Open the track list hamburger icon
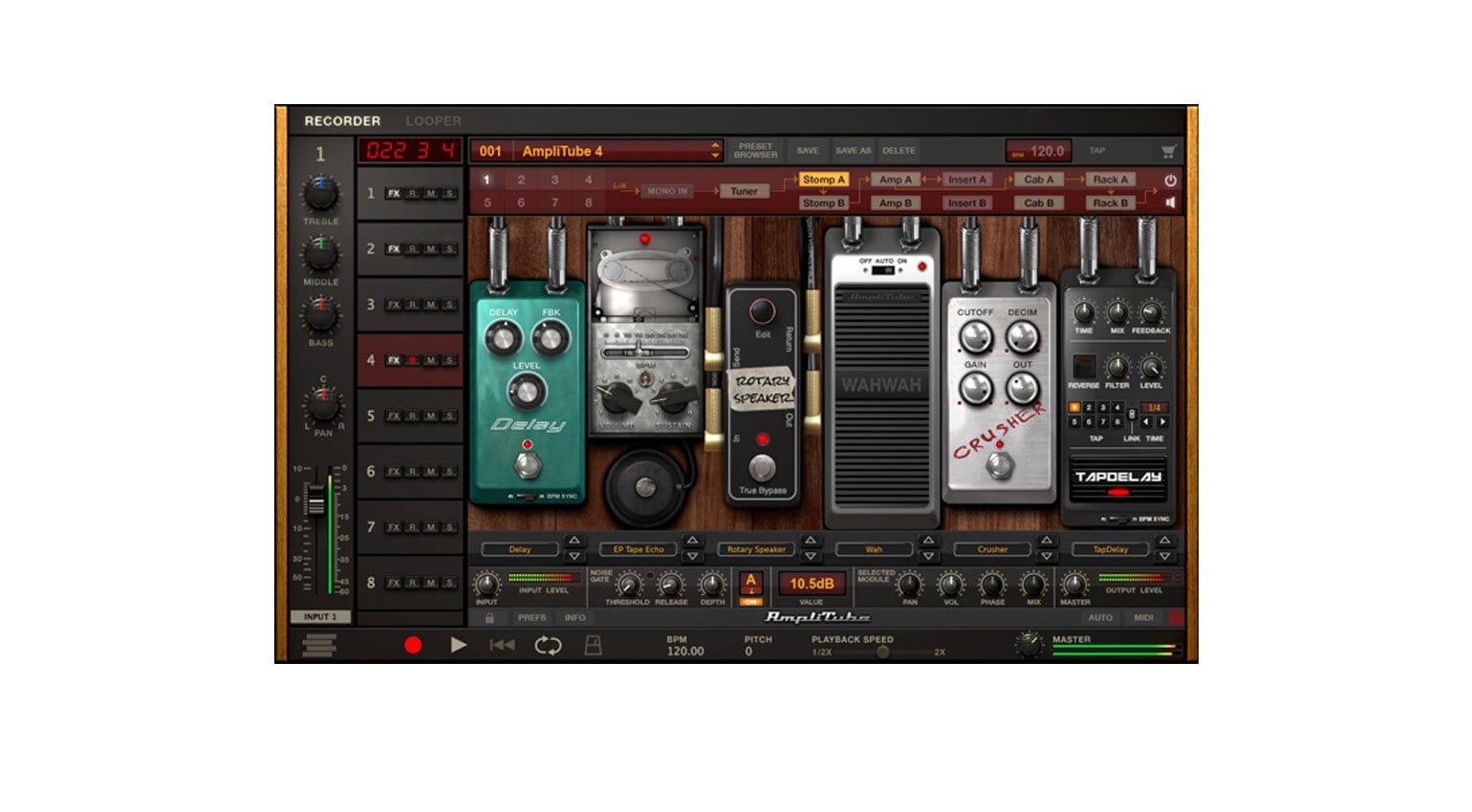Screen dimensions: 1472x812 (318, 646)
